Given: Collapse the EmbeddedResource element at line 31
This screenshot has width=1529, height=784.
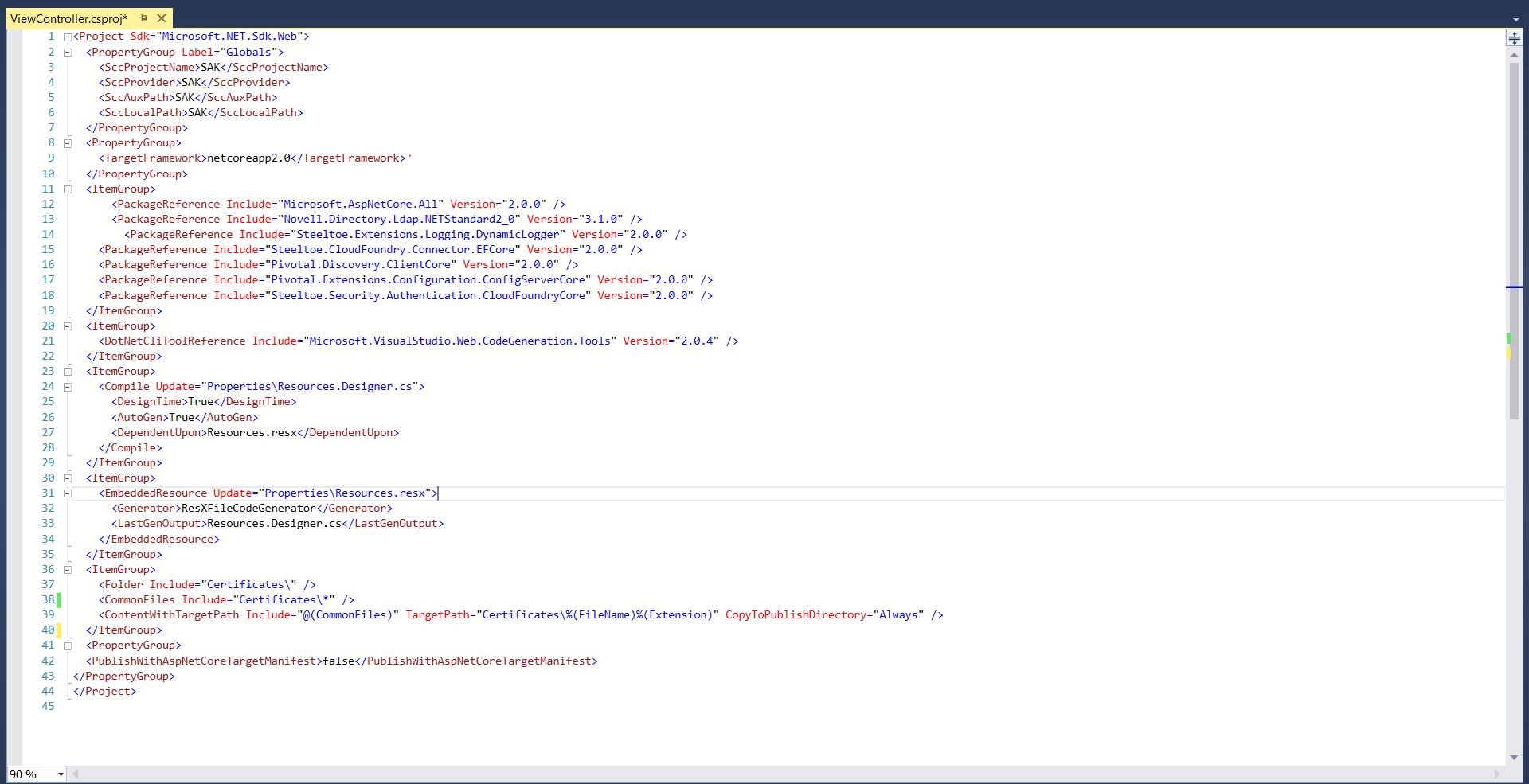Looking at the screenshot, I should (68, 493).
